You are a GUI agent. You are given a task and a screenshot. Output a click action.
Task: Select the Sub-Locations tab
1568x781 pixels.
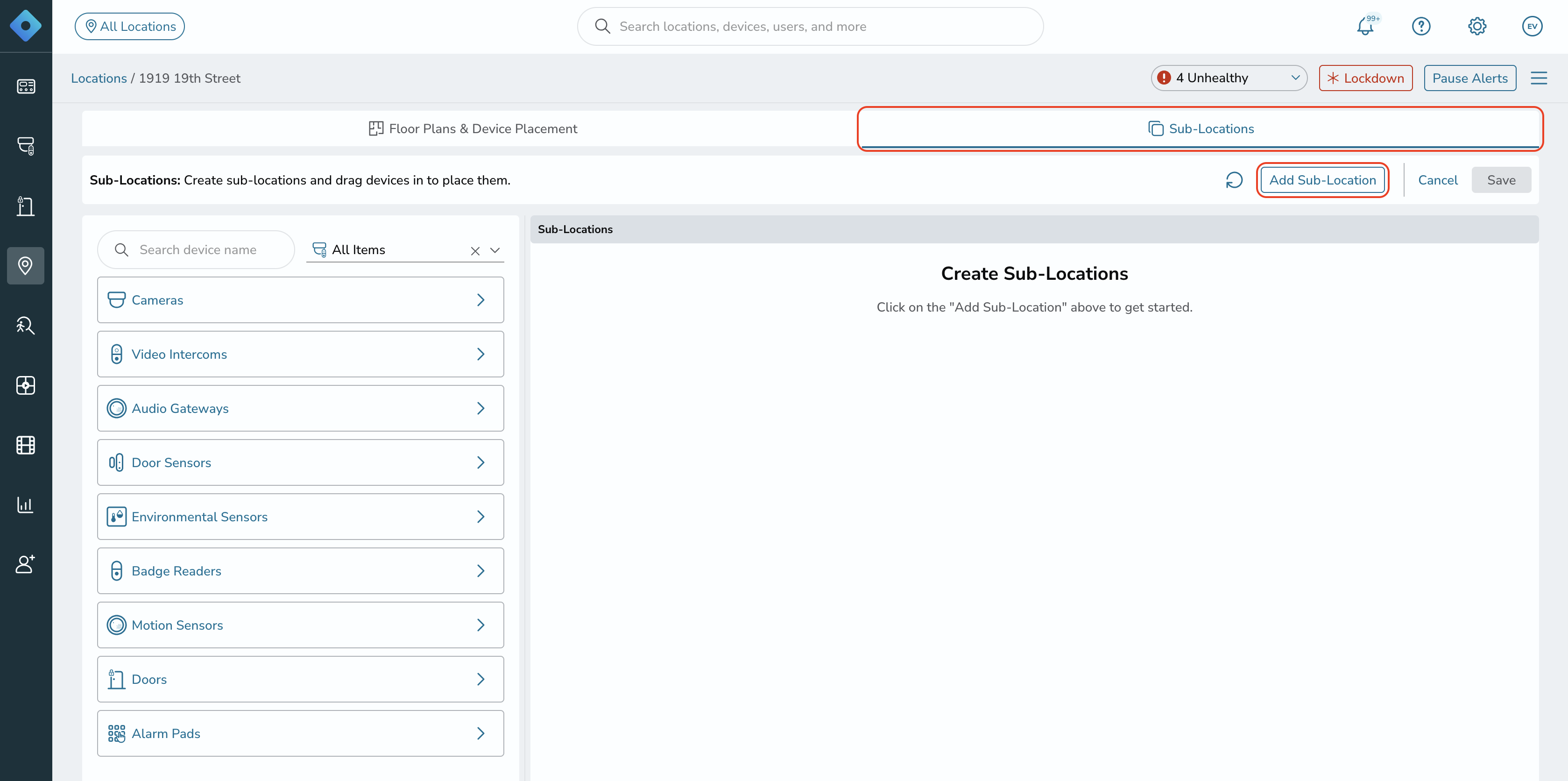click(1201, 128)
